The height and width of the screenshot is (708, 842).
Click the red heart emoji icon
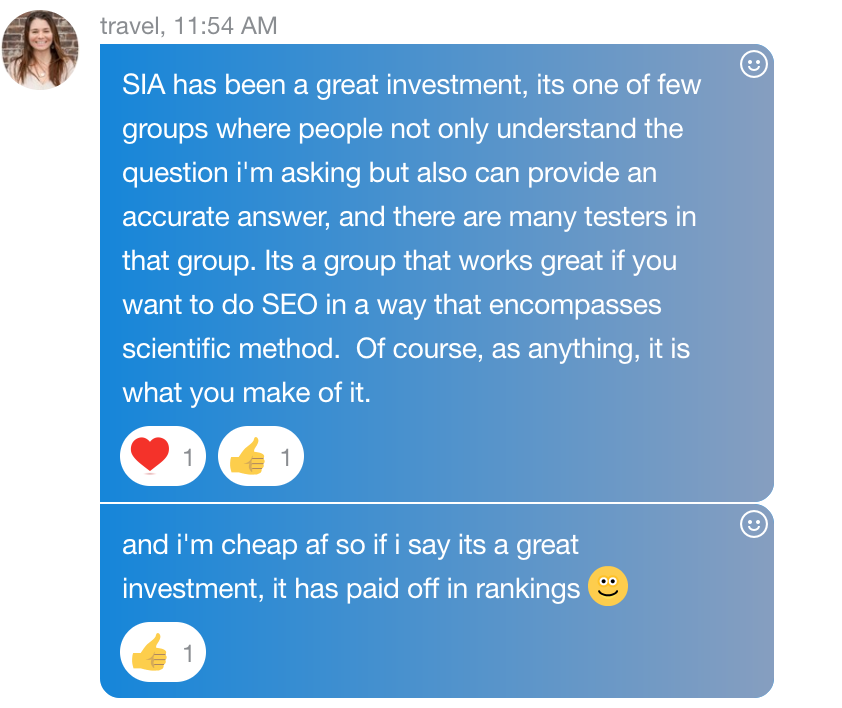point(150,457)
